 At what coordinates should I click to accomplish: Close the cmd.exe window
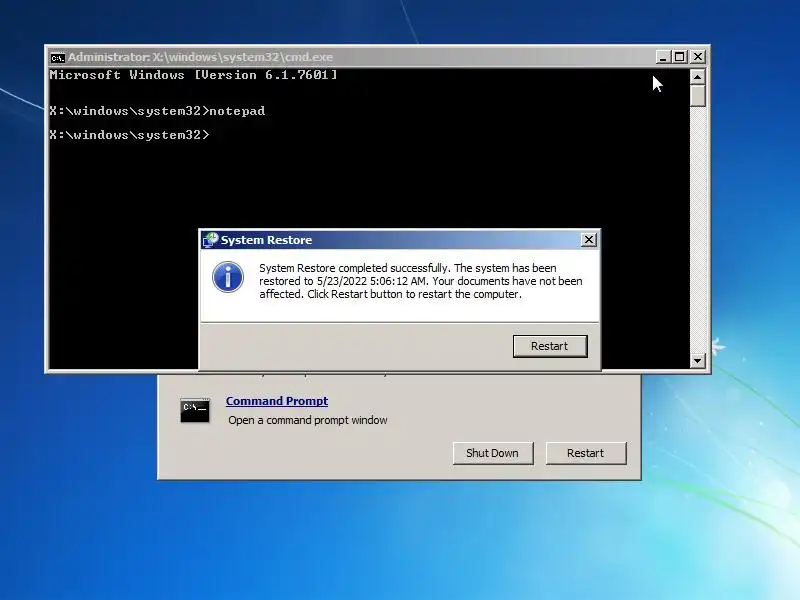point(698,57)
